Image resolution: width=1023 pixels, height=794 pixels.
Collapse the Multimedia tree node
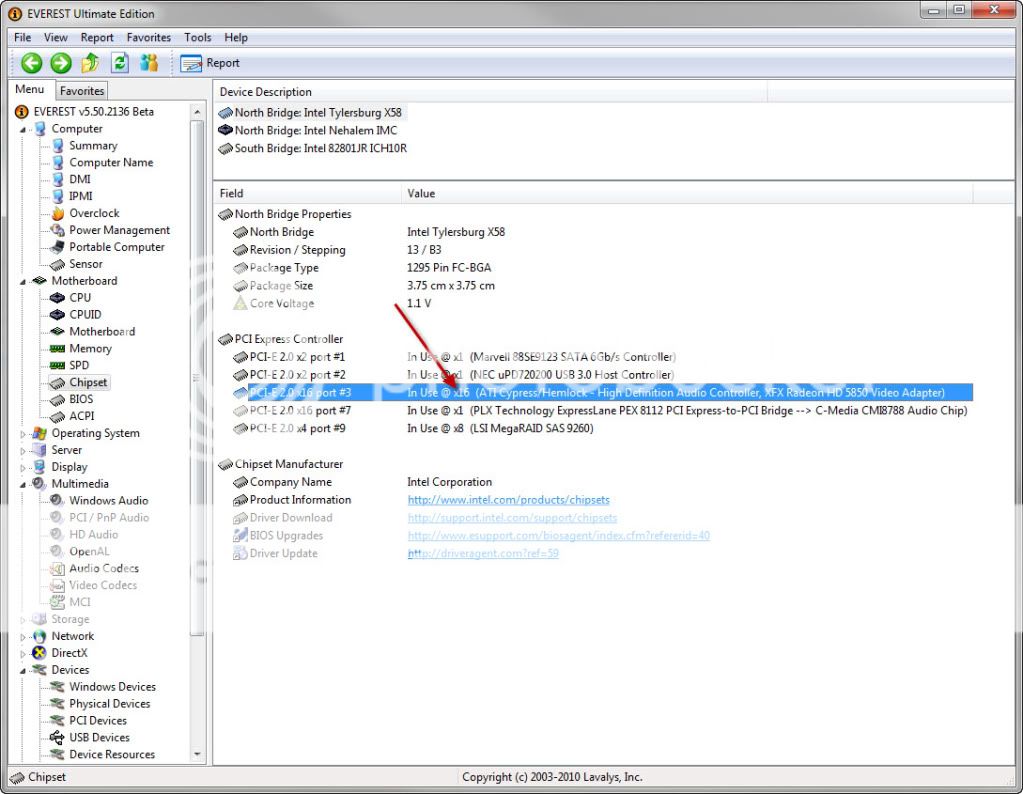pos(23,484)
